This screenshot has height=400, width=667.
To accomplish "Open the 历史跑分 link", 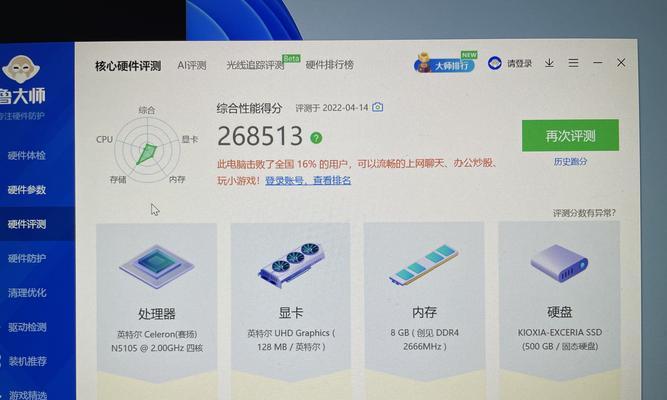I will pyautogui.click(x=570, y=162).
